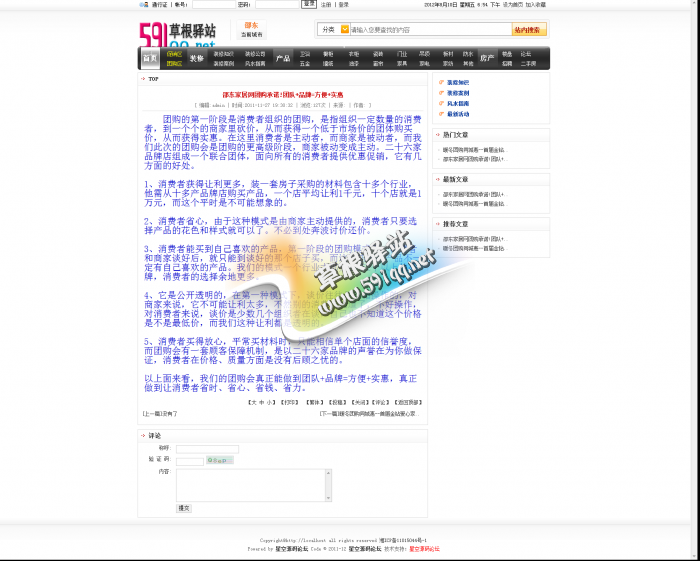Image resolution: width=700 pixels, height=561 pixels.
Task: Open second article under 最新文章
Action: point(475,204)
